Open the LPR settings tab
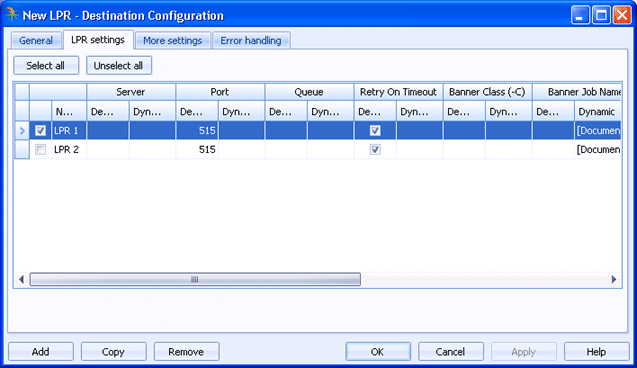Screen dimensions: 637x368 98,40
